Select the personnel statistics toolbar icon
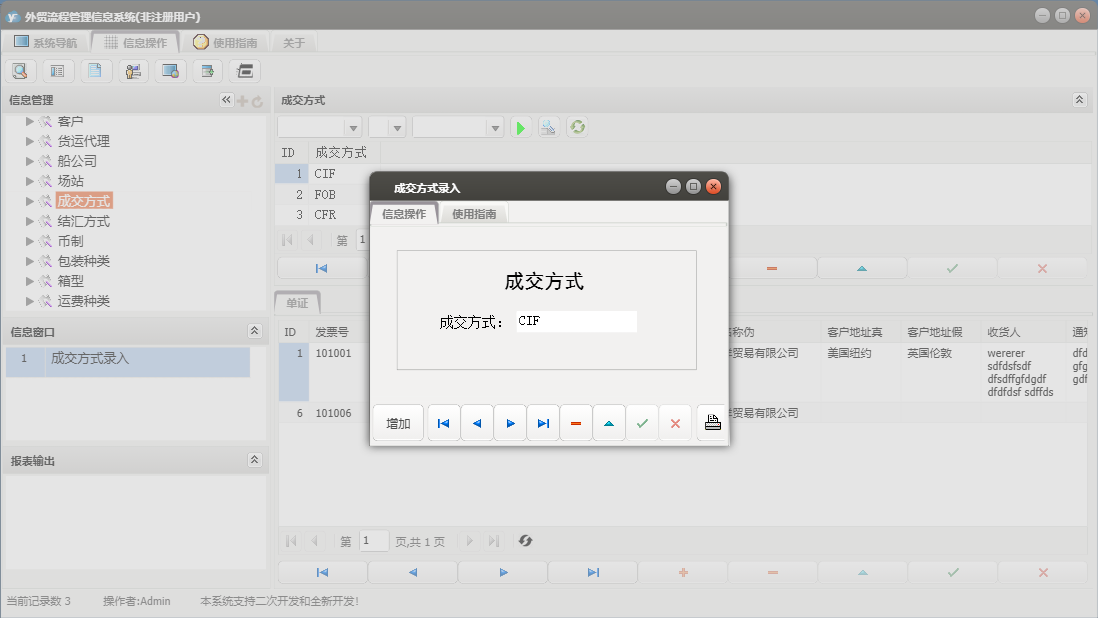 click(x=132, y=70)
